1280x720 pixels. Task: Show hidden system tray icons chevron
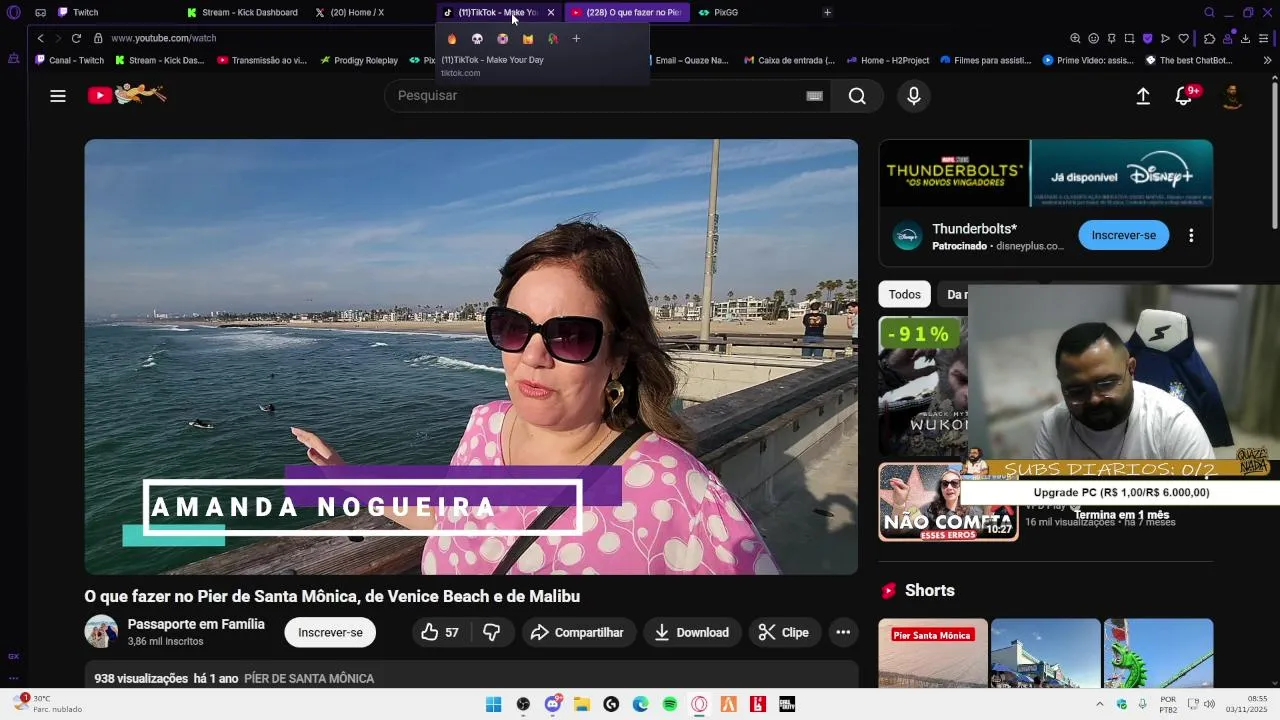coord(1100,704)
